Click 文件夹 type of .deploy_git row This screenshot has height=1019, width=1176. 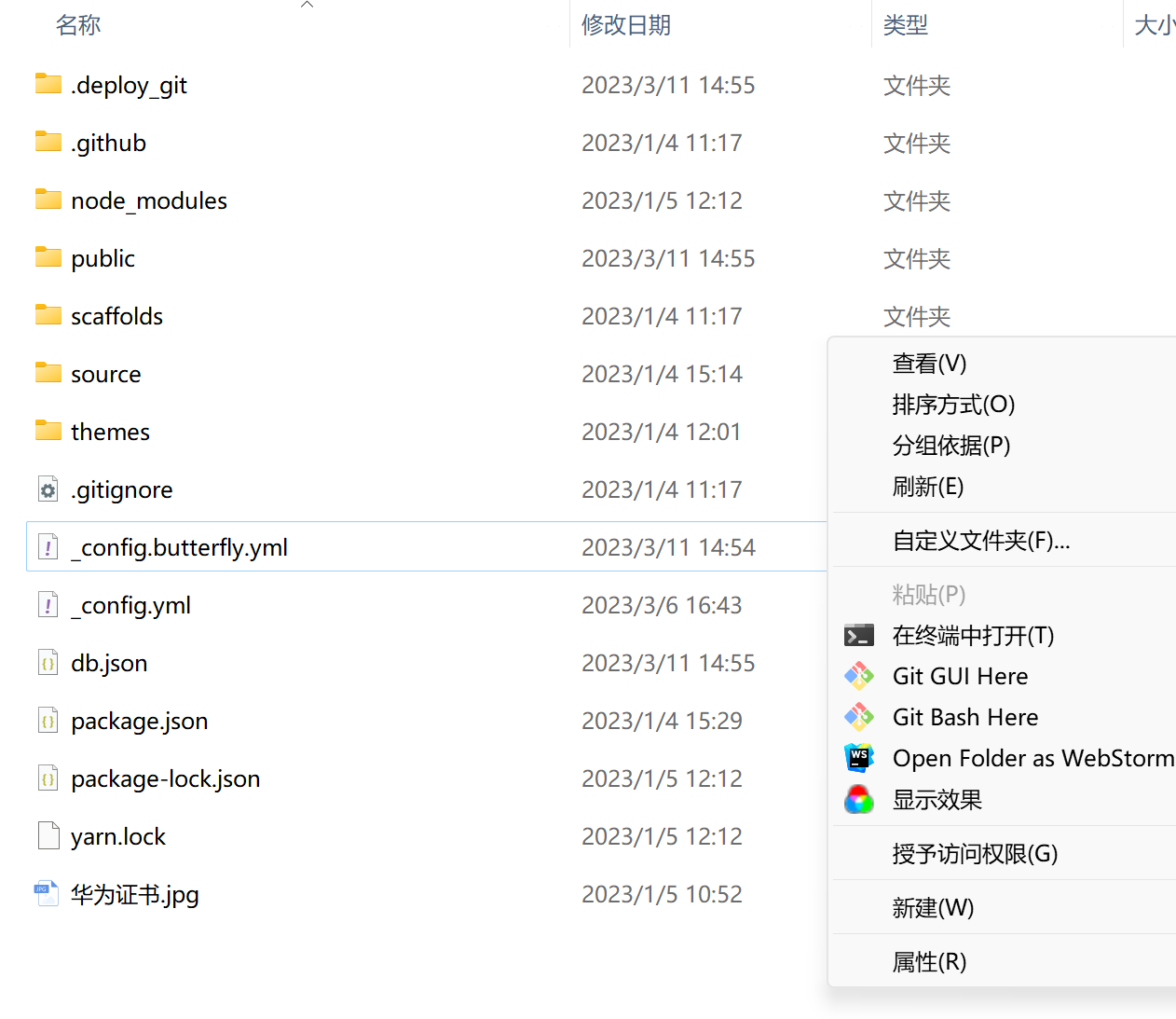(x=917, y=86)
